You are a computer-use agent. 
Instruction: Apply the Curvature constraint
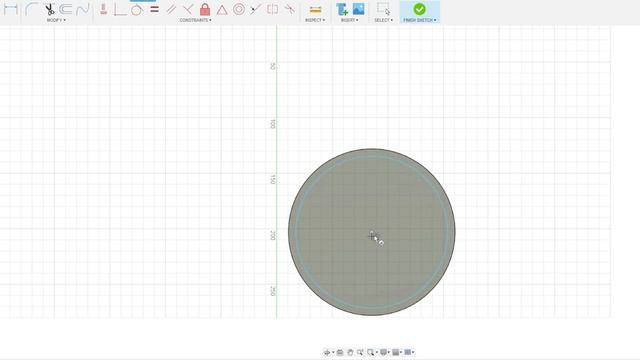click(289, 9)
